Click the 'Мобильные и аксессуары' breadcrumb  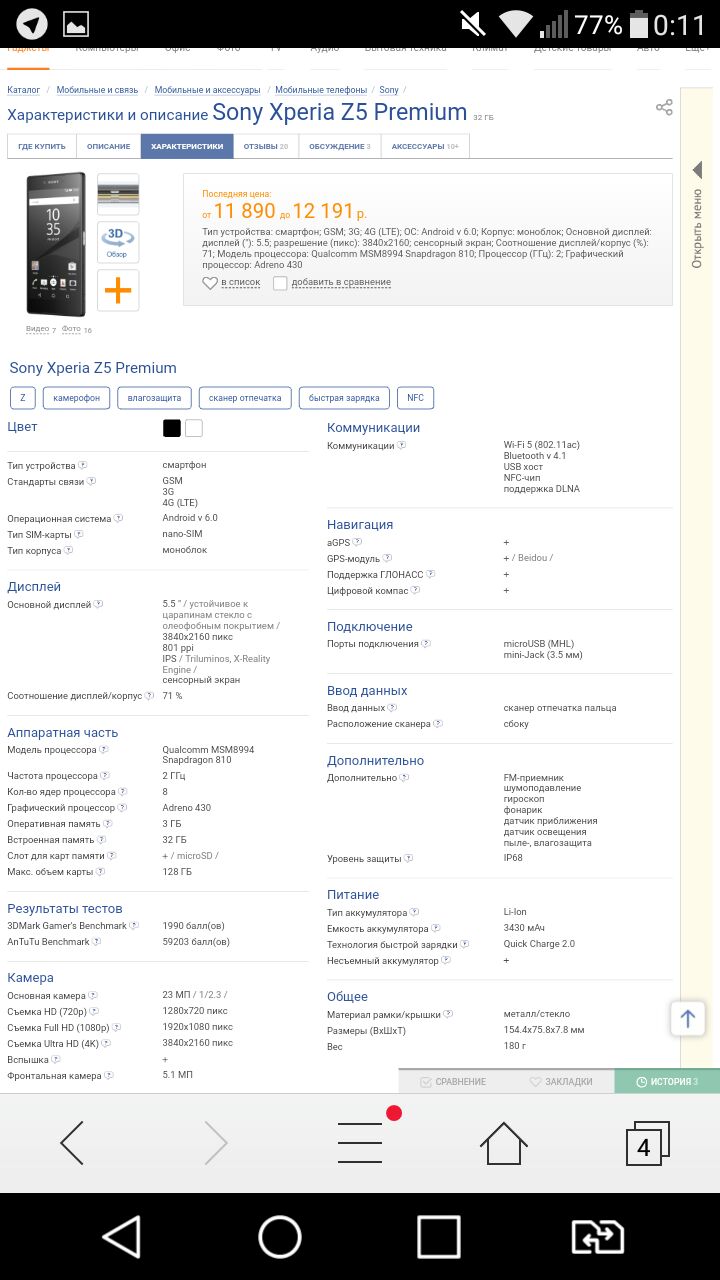pos(207,90)
